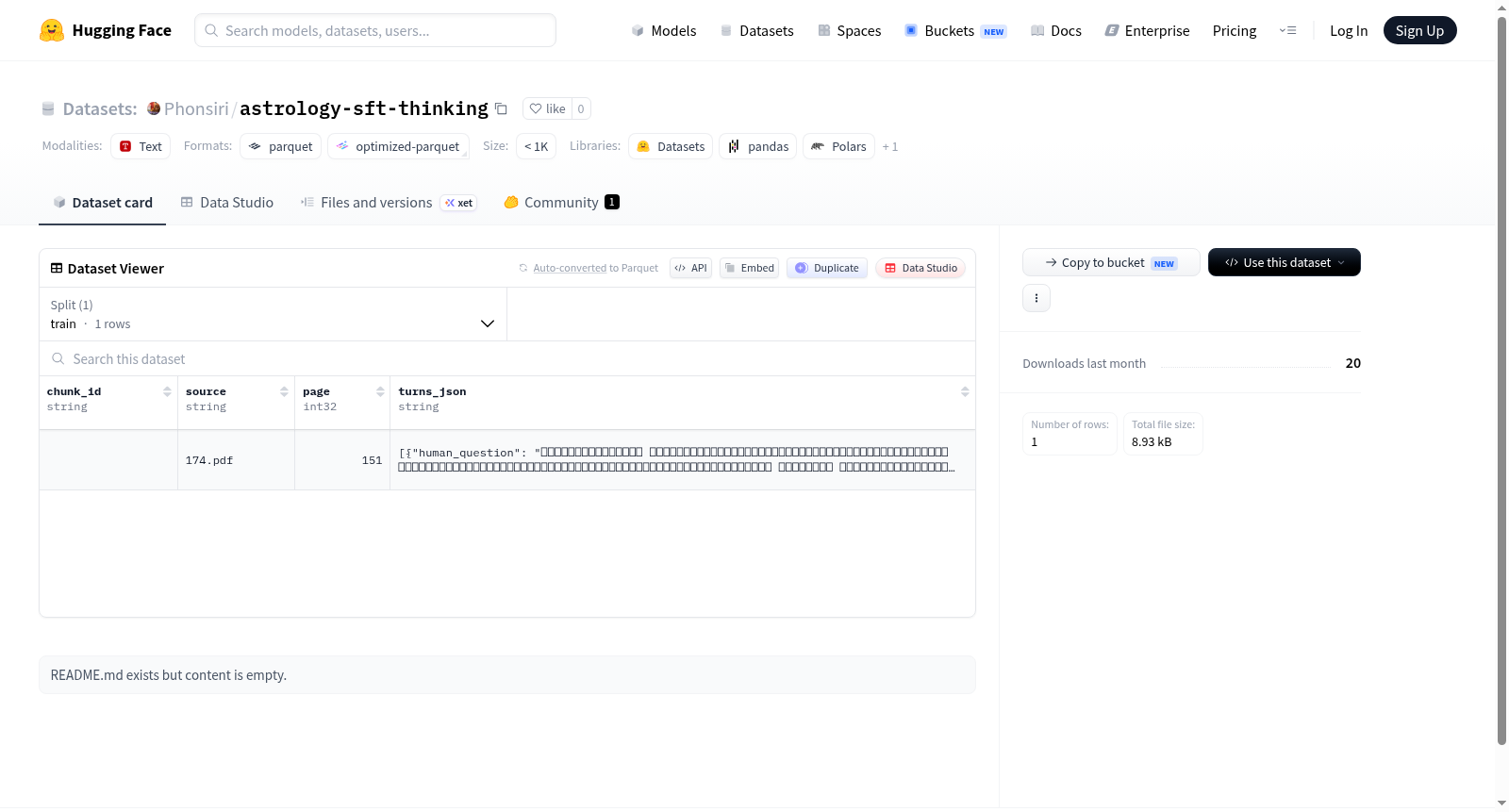Open Docs in the top navigation

point(1056,30)
